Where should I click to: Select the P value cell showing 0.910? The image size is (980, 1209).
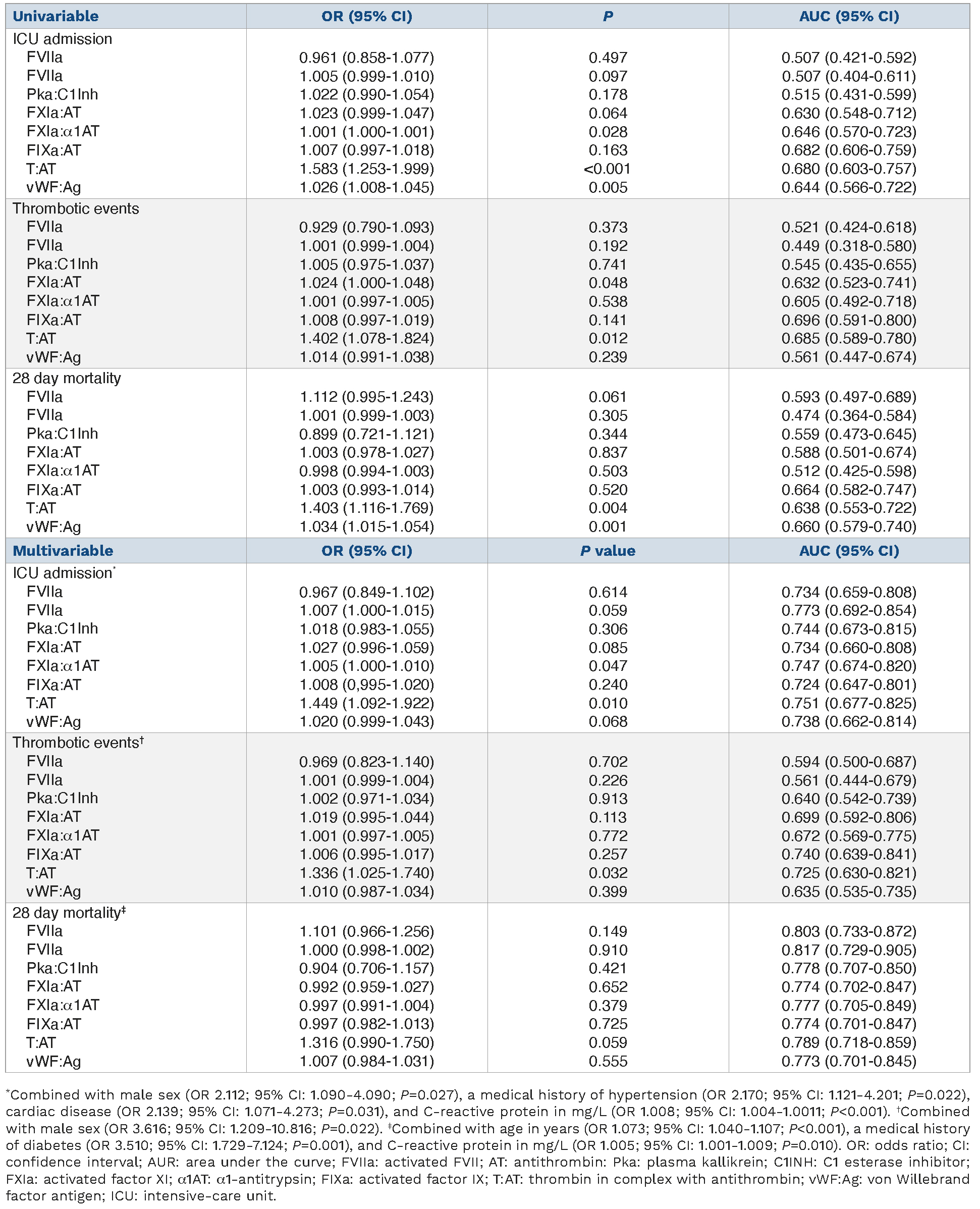608,950
